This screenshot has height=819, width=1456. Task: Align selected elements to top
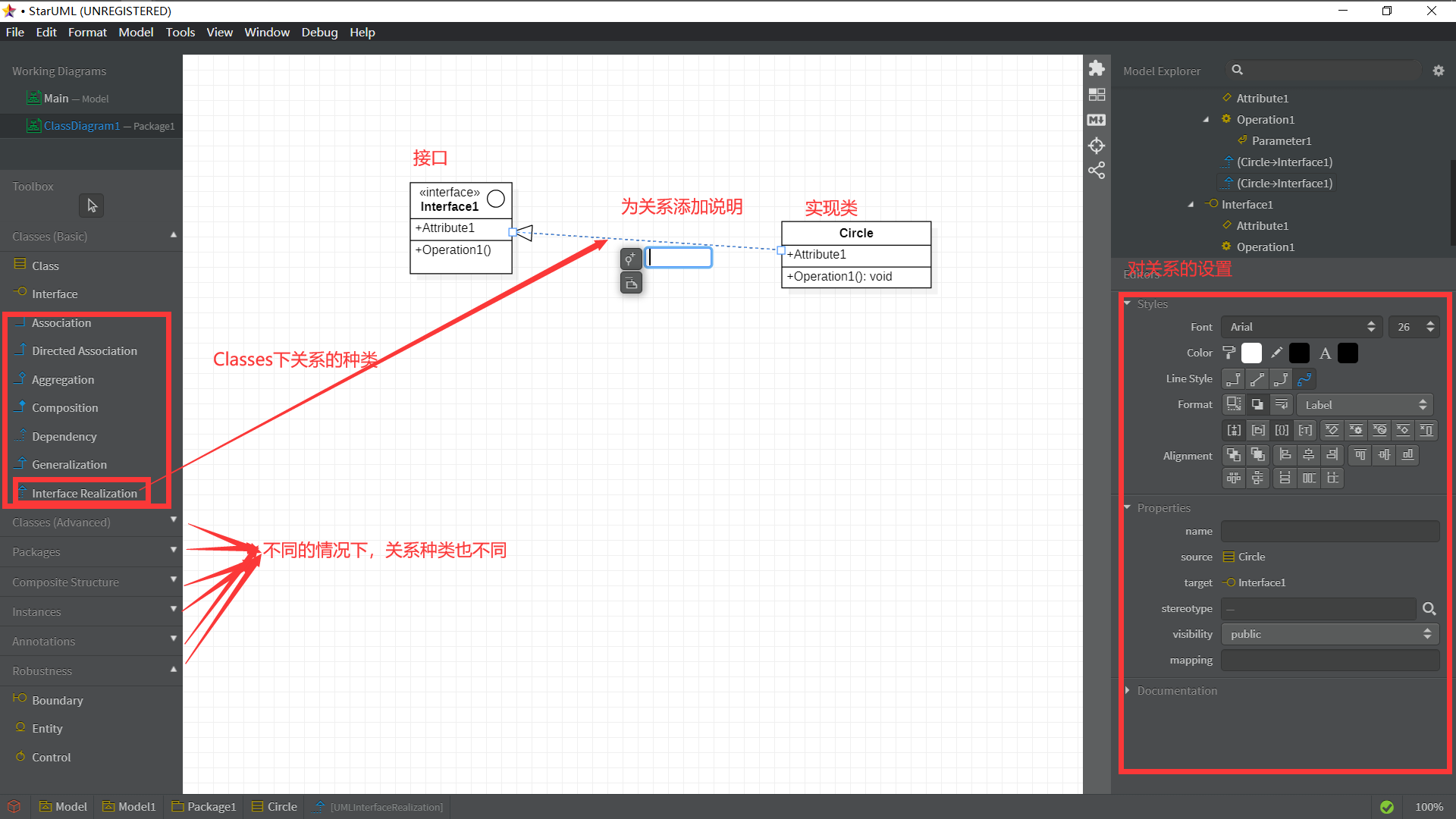(x=1360, y=455)
